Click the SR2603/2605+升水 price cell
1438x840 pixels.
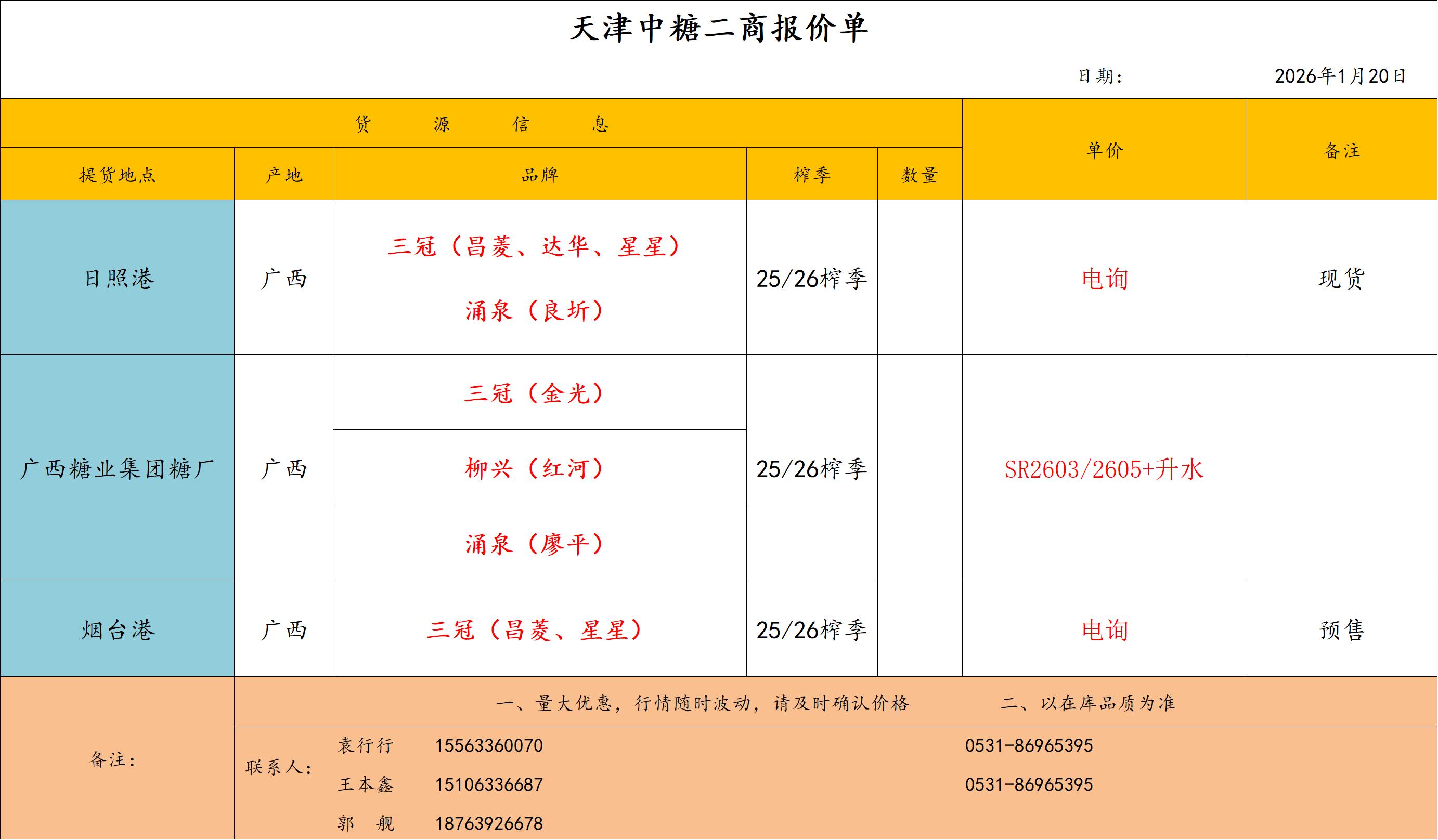tap(1104, 469)
